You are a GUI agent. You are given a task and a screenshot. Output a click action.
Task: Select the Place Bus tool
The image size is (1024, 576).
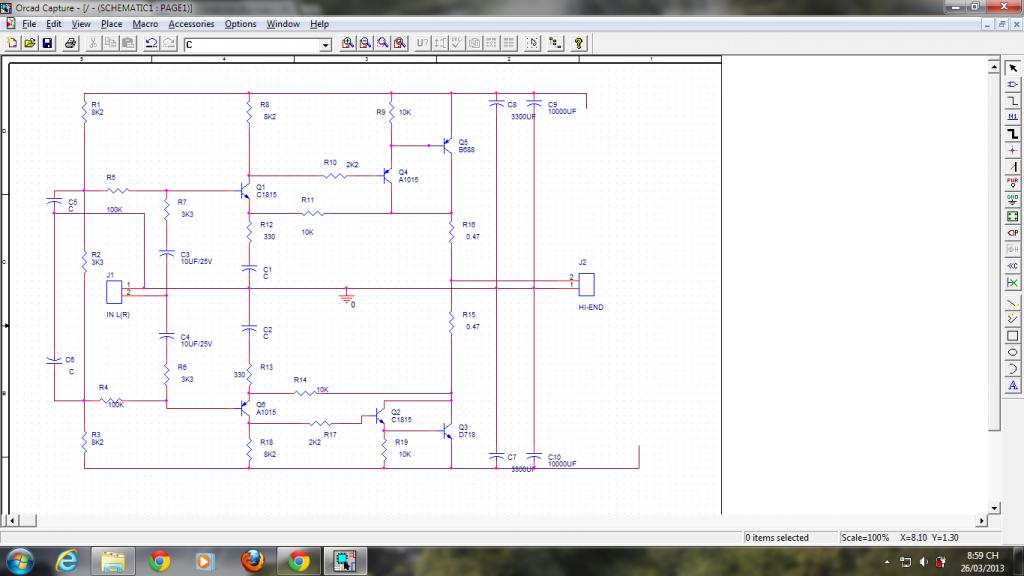(1012, 134)
